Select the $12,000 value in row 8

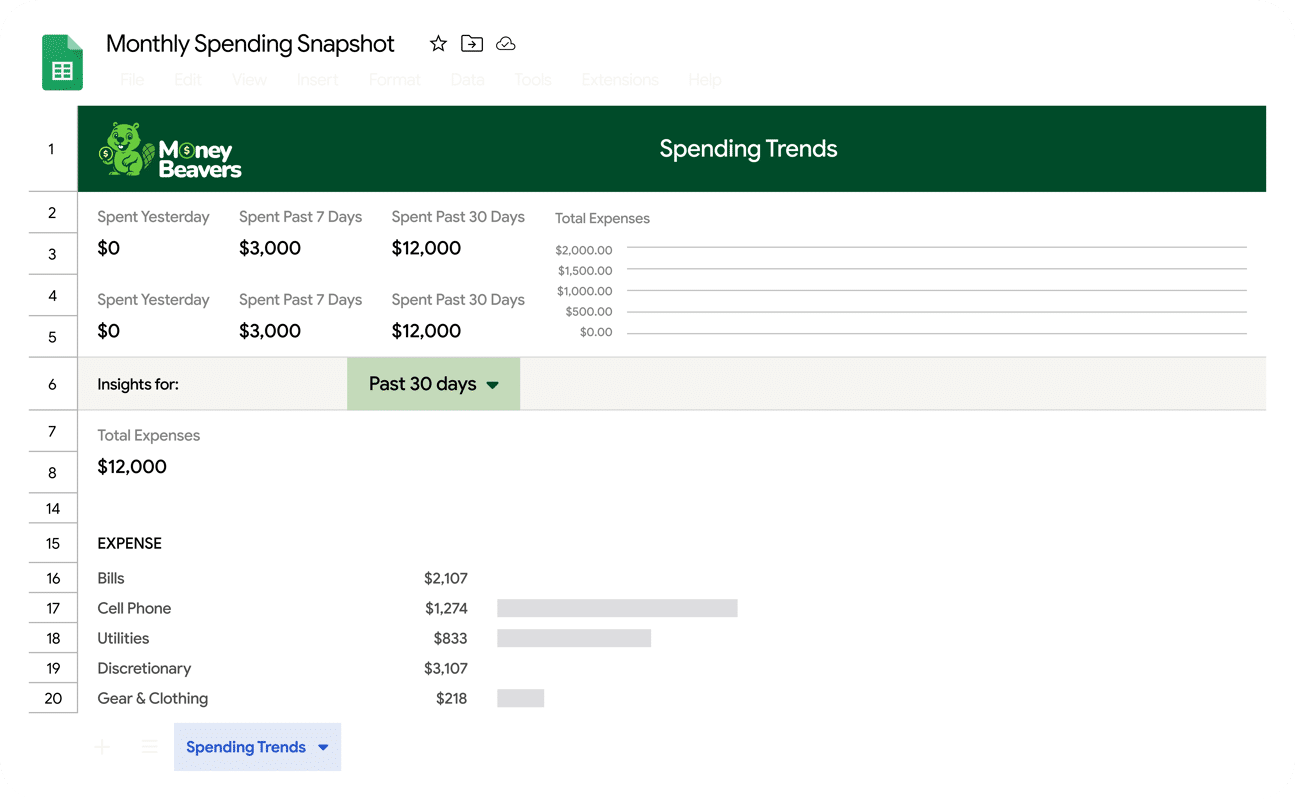(132, 466)
